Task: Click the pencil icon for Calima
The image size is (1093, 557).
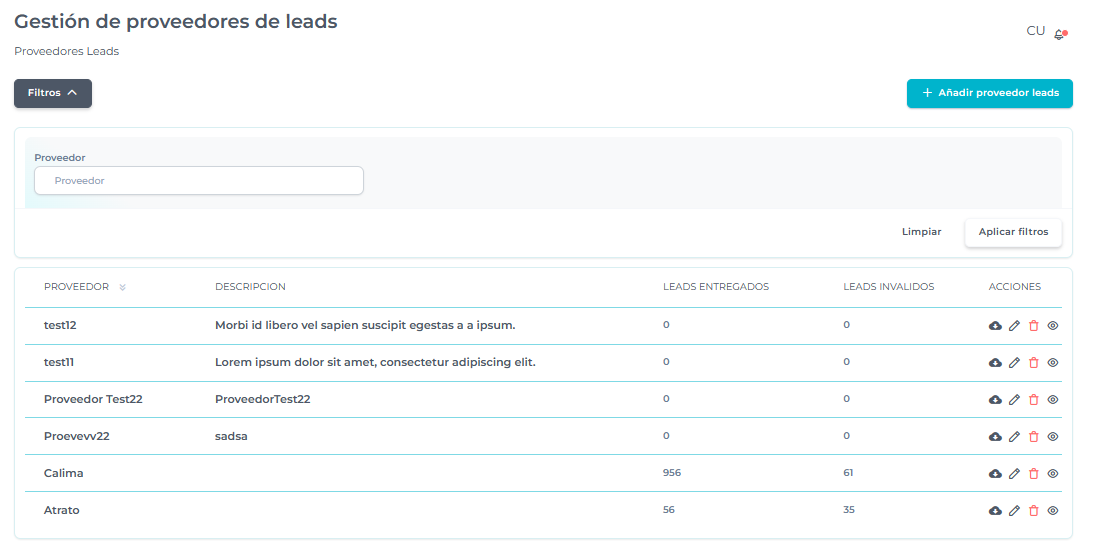Action: [1014, 474]
